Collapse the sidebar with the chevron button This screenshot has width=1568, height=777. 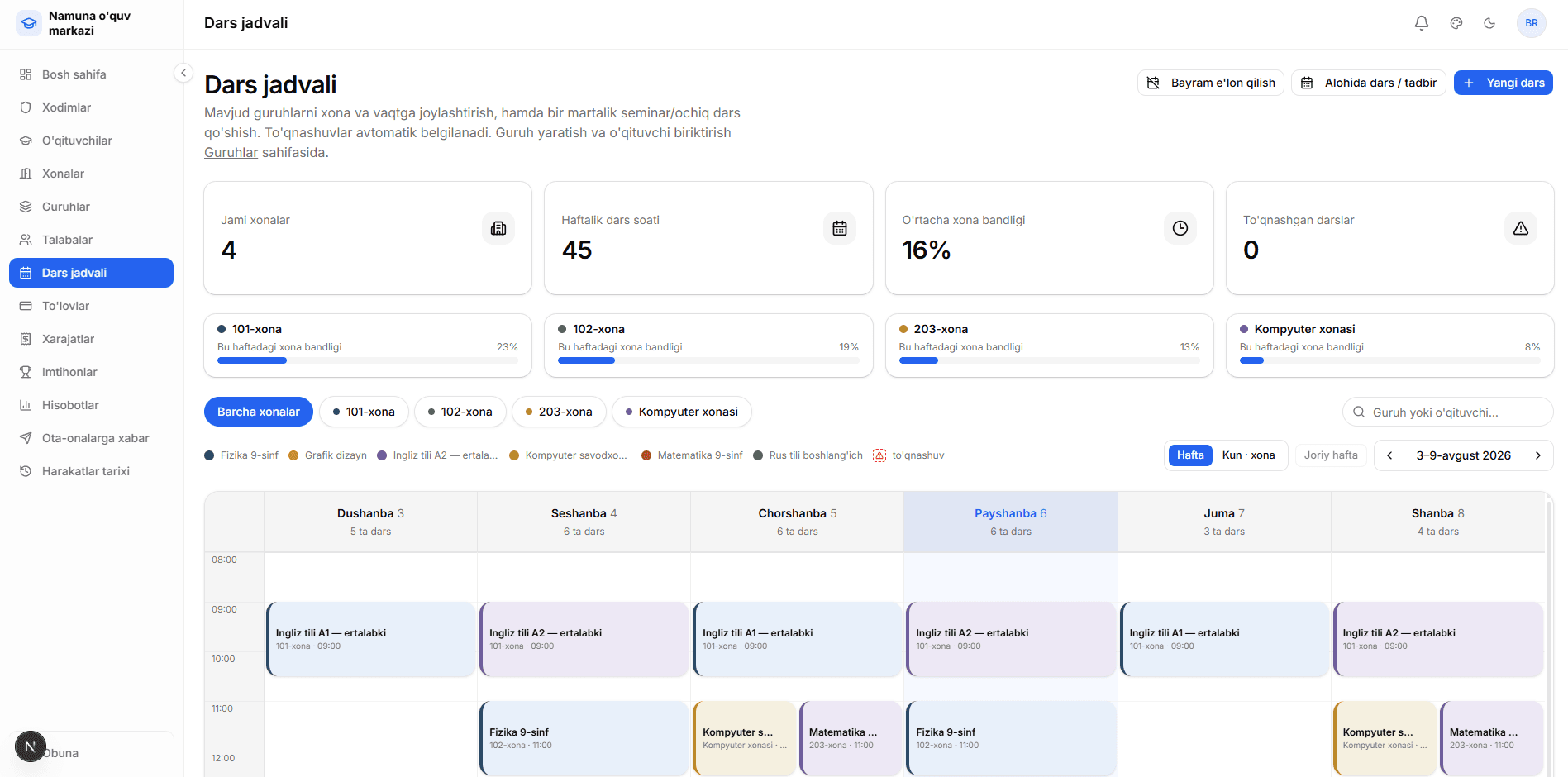pyautogui.click(x=183, y=73)
